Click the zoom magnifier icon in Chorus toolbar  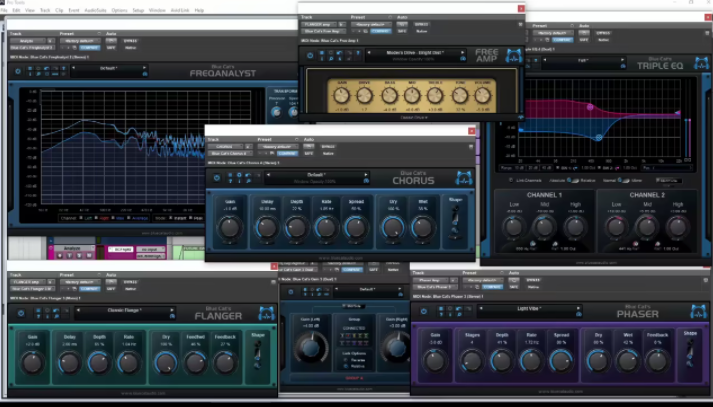click(x=248, y=181)
